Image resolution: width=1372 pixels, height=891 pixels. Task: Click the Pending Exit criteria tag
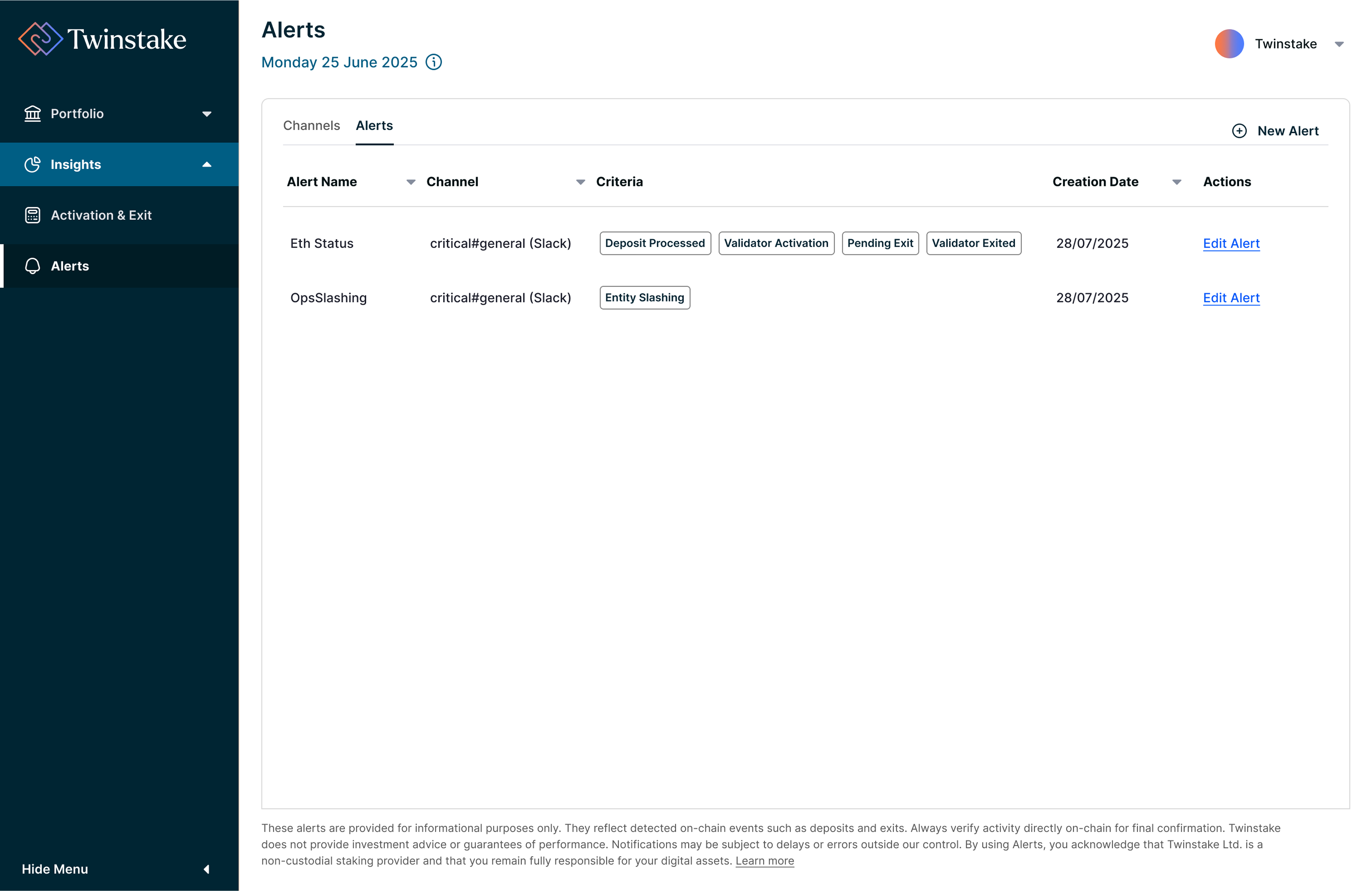pos(880,243)
